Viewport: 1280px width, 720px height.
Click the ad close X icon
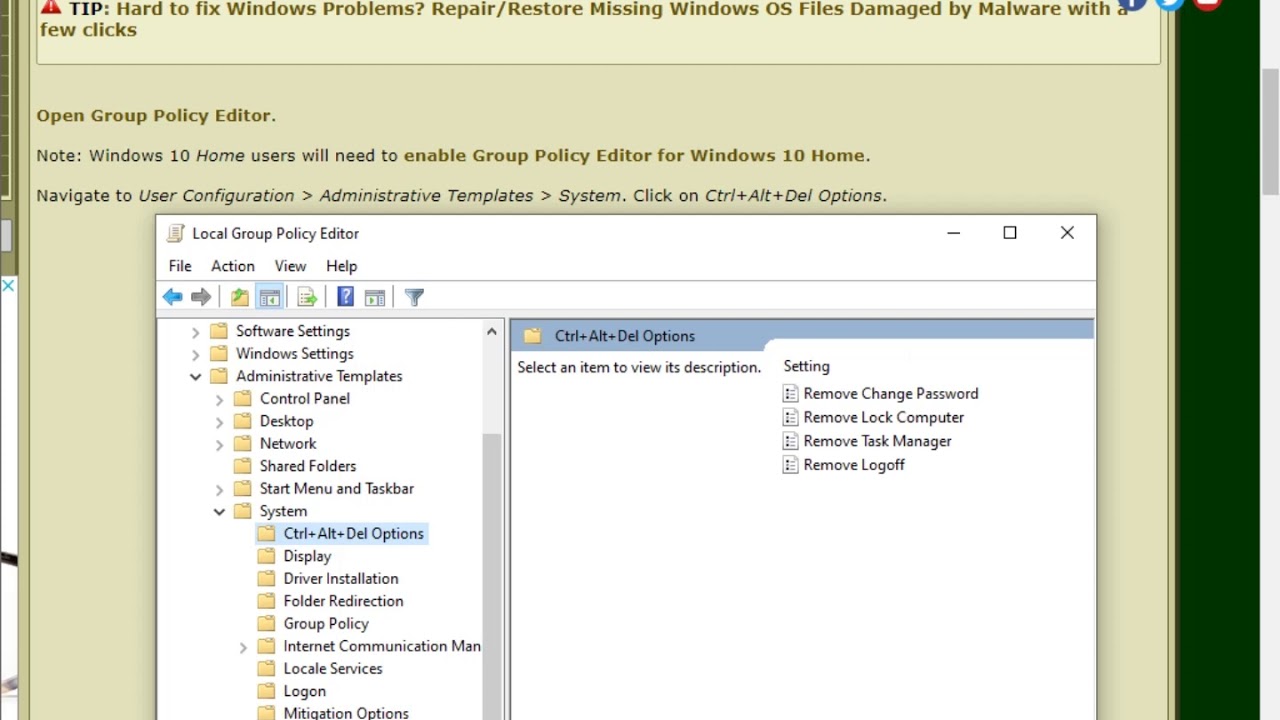(7, 286)
